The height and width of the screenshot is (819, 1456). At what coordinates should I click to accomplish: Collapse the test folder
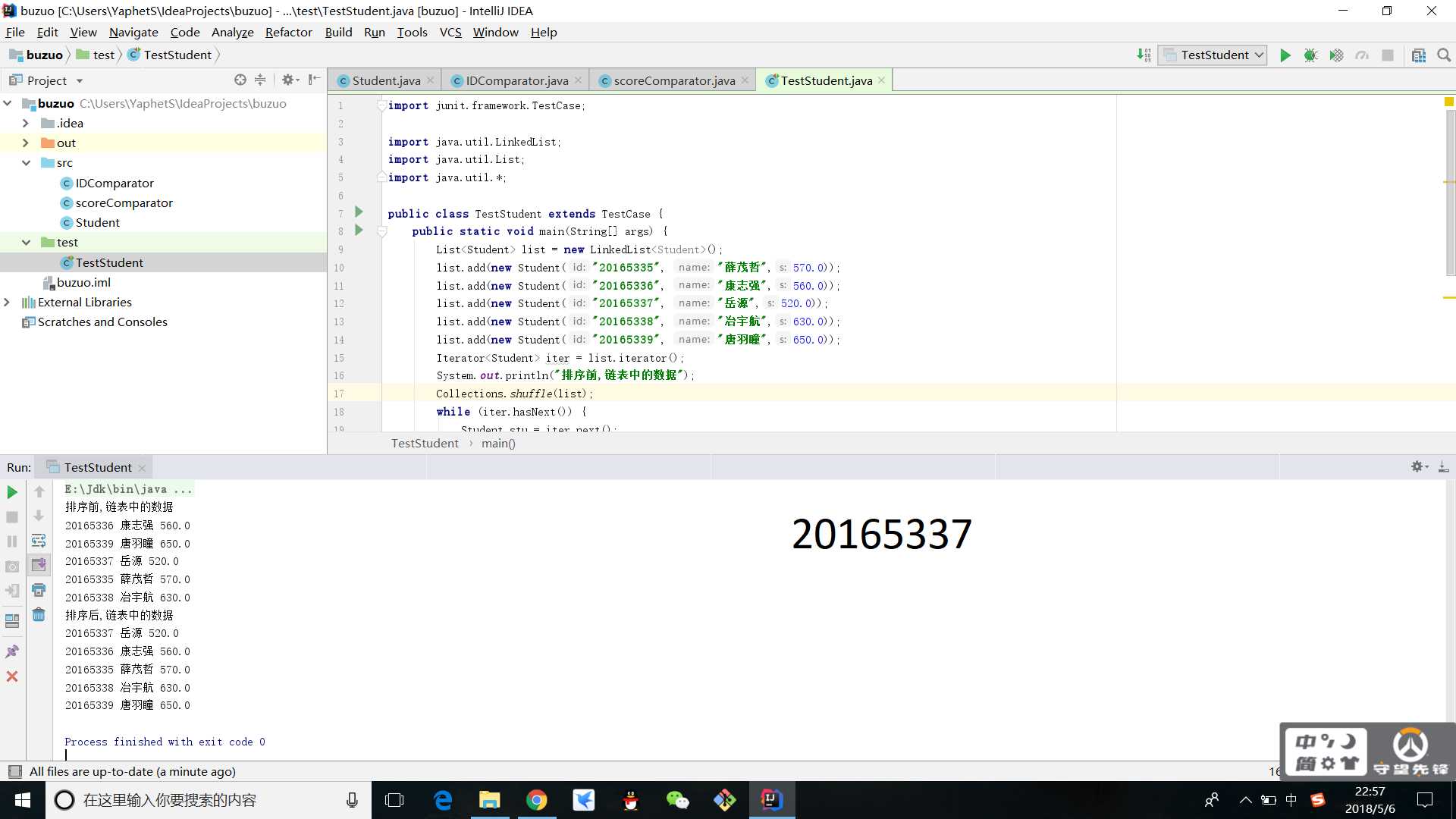tap(26, 243)
